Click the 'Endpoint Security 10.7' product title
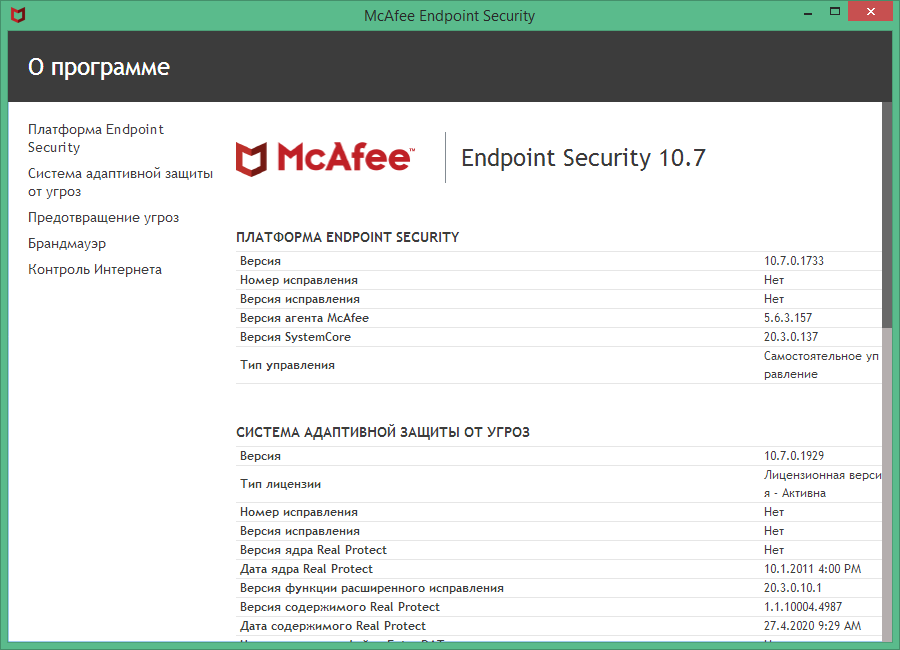This screenshot has width=900, height=650. tap(583, 158)
